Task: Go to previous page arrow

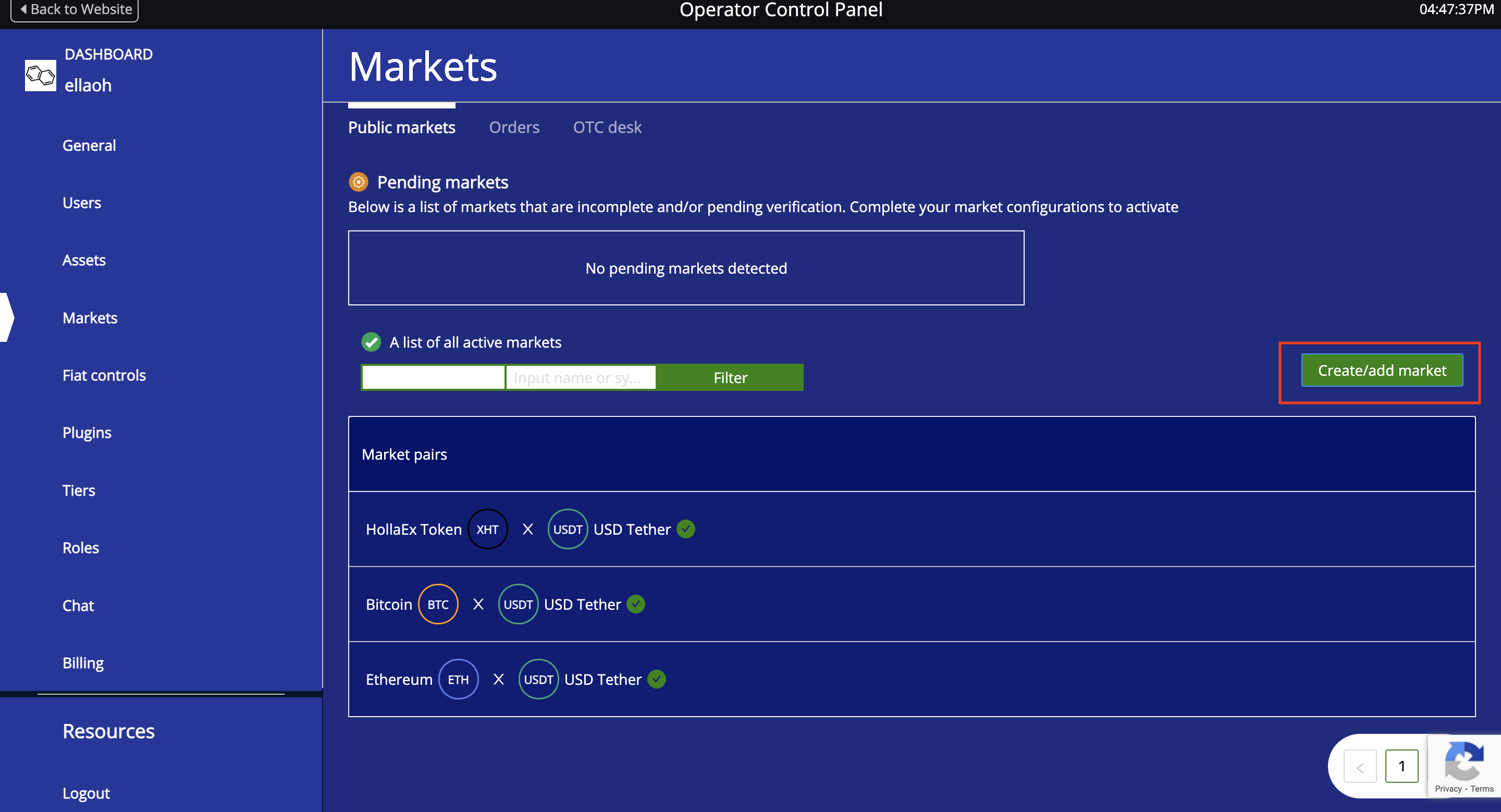Action: pyautogui.click(x=1359, y=767)
